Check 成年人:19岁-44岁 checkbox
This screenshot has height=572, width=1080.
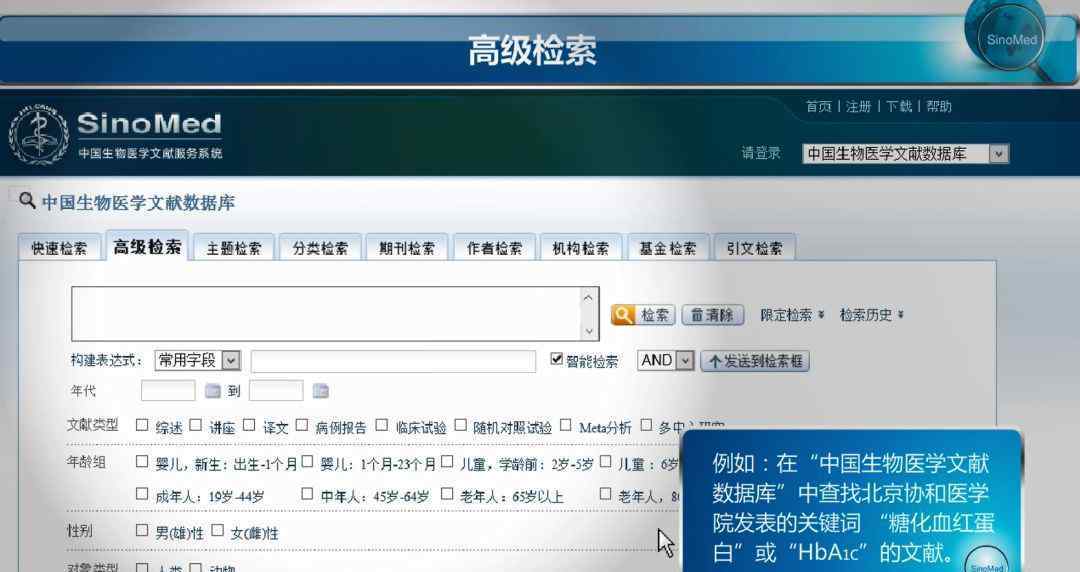[x=142, y=494]
